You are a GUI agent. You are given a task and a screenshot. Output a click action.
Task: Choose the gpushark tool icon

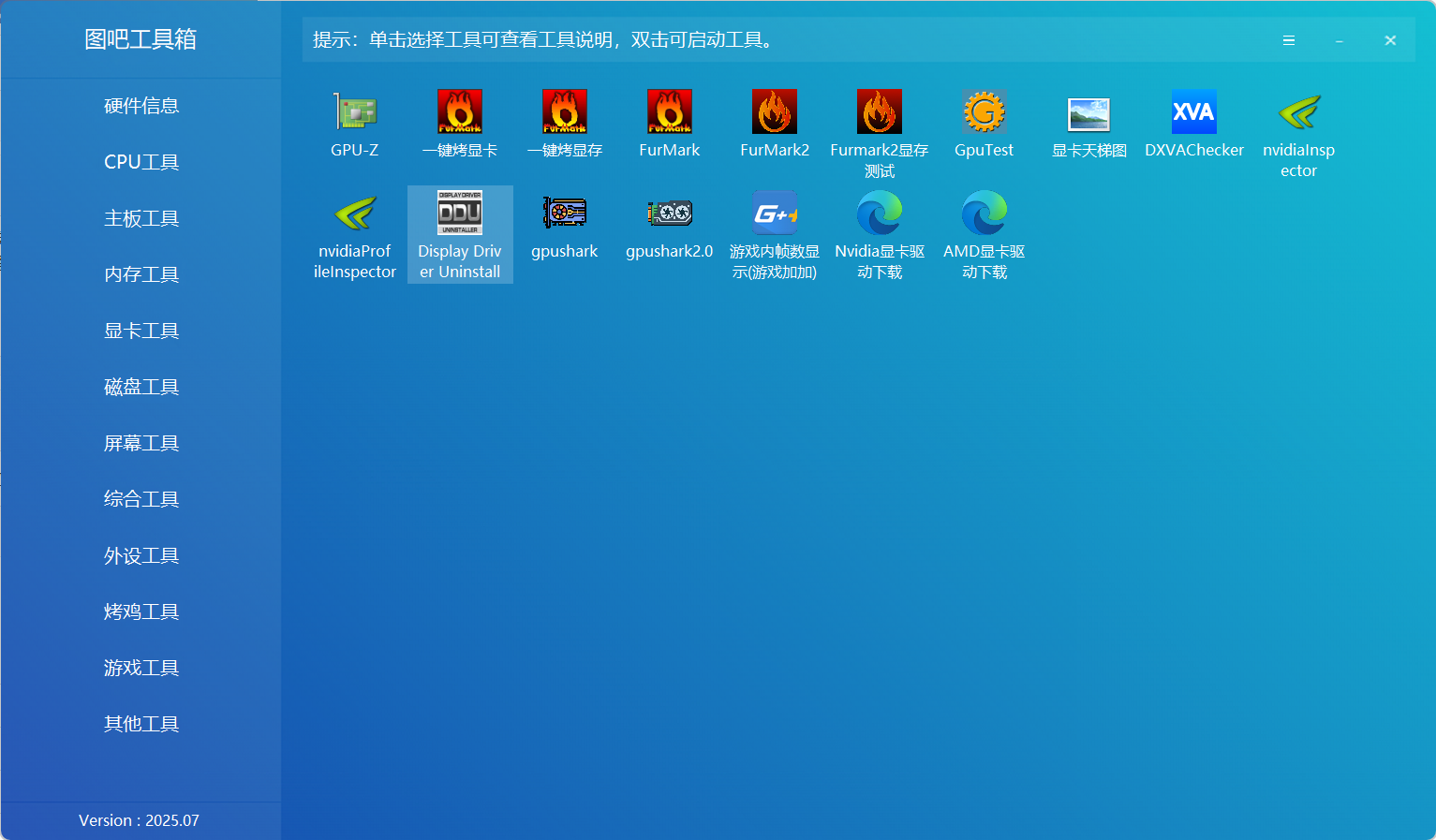click(x=565, y=214)
